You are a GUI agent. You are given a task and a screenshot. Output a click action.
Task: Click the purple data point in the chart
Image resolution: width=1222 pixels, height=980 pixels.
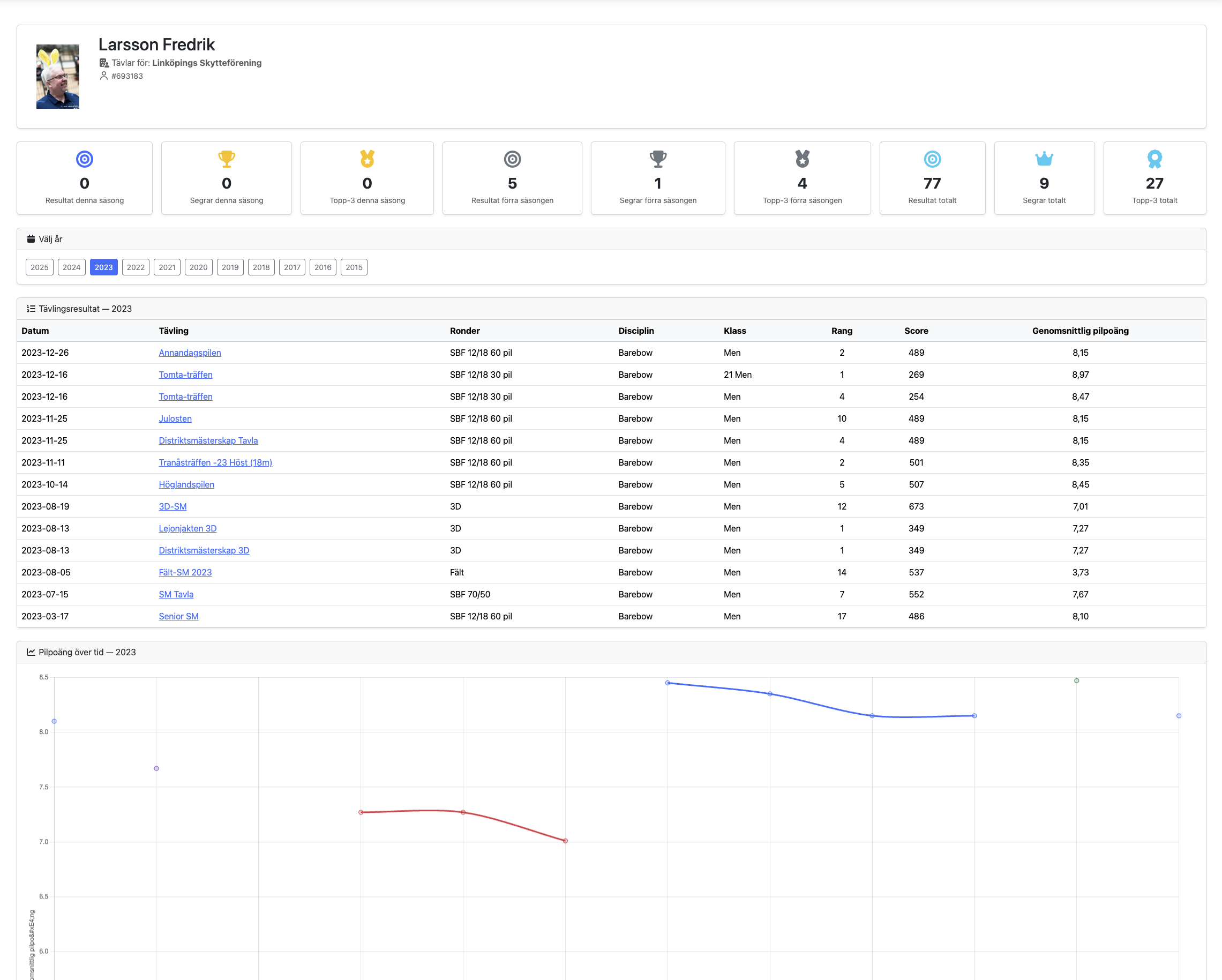(x=156, y=768)
